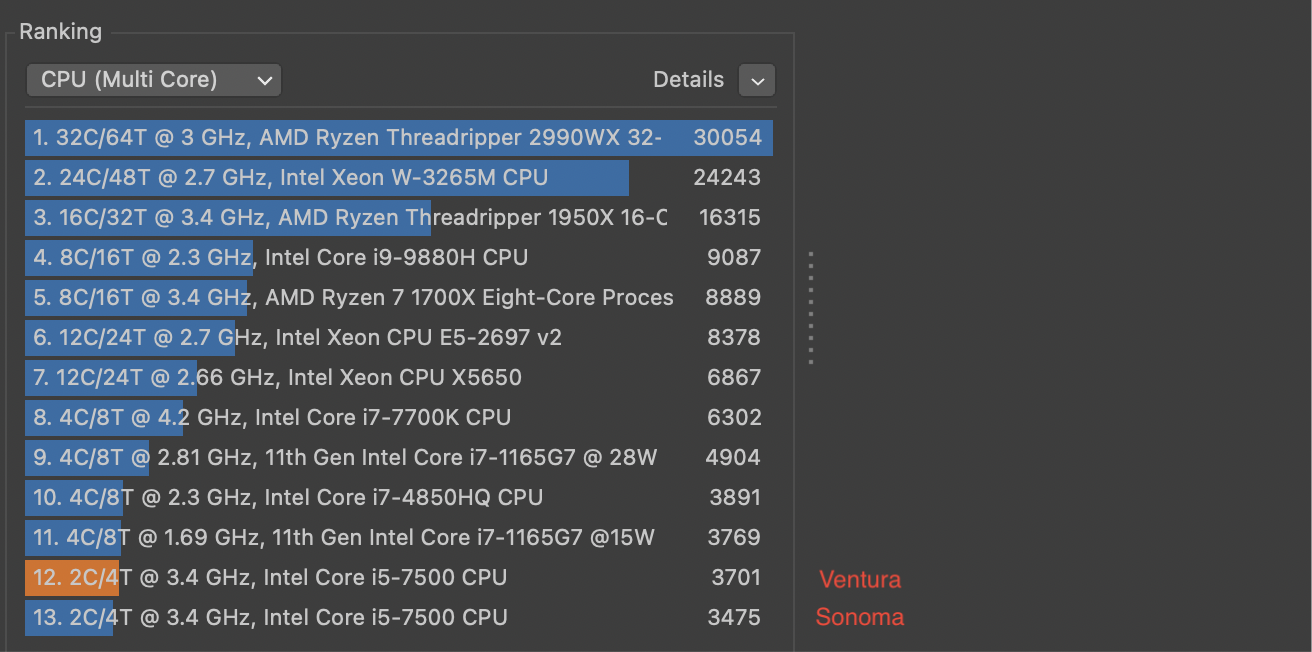The height and width of the screenshot is (652, 1312).
Task: Expand the Details chevron button
Action: (757, 80)
